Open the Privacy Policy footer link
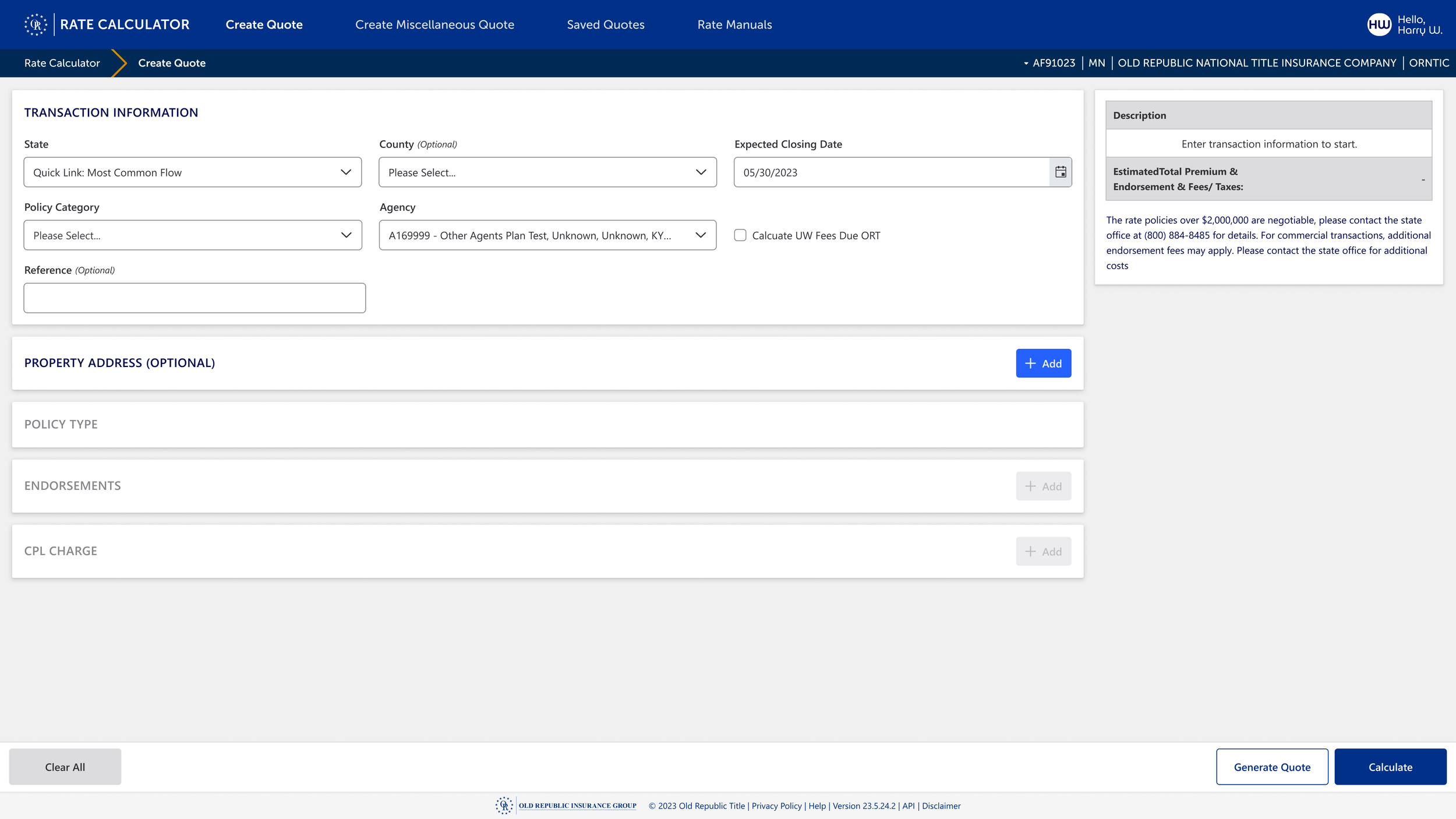This screenshot has width=1456, height=819. (776, 806)
